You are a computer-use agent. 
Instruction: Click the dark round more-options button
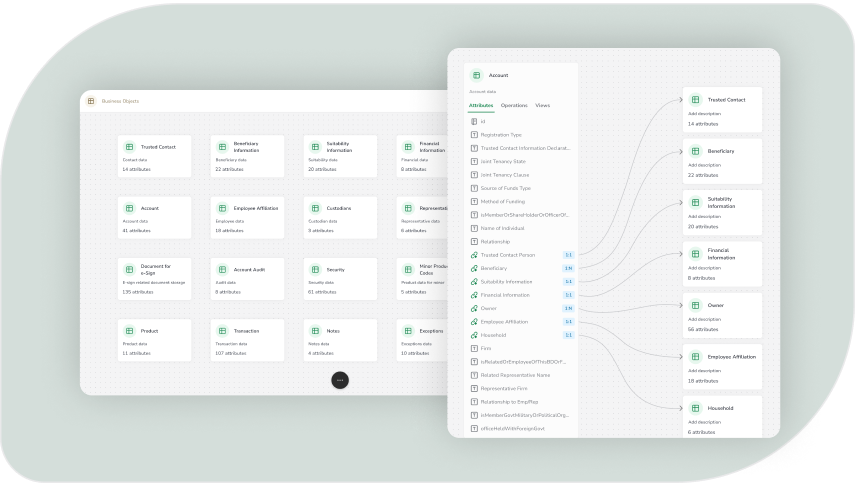coord(340,380)
